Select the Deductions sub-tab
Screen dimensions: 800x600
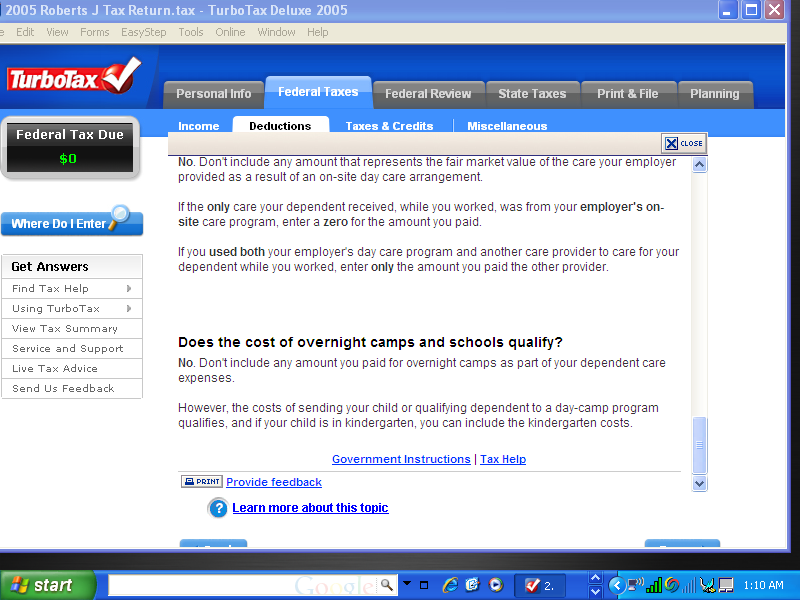(x=280, y=126)
